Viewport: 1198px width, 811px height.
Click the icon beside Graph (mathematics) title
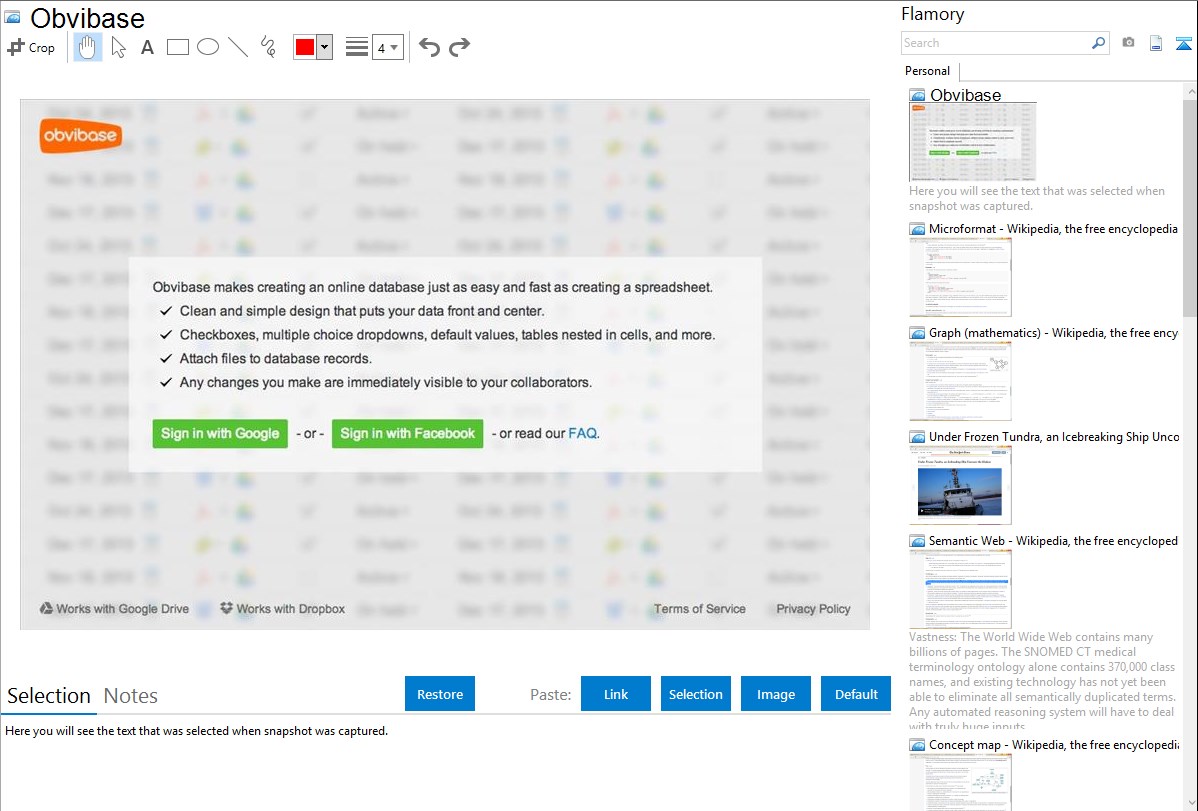coord(917,333)
